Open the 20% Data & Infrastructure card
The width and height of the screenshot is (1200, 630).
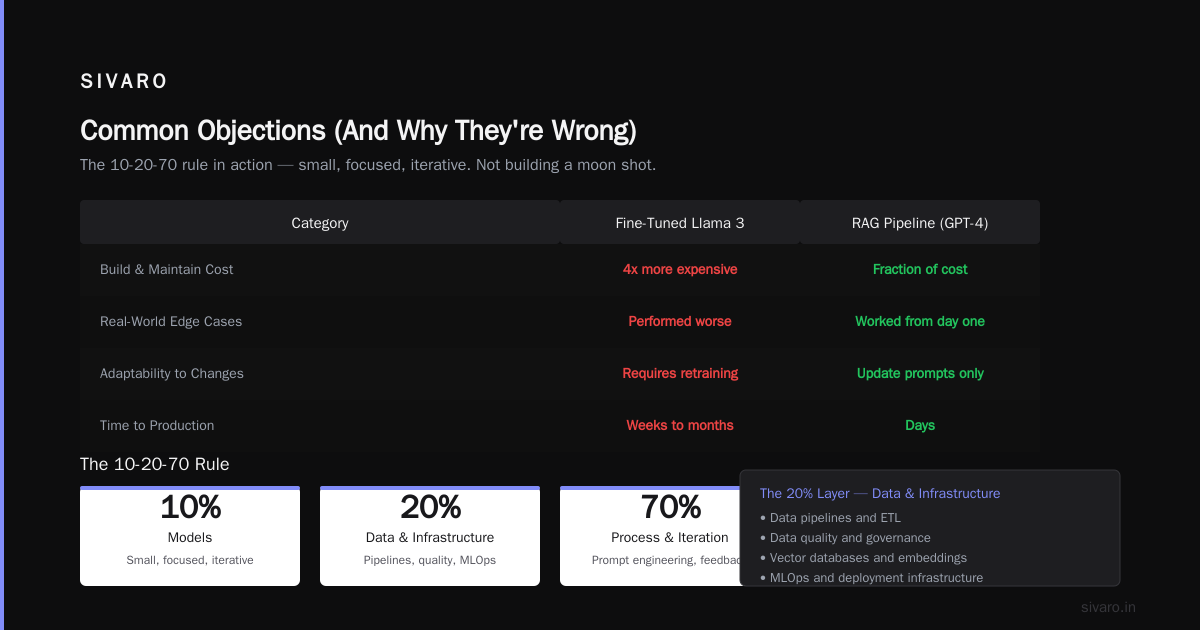[430, 536]
